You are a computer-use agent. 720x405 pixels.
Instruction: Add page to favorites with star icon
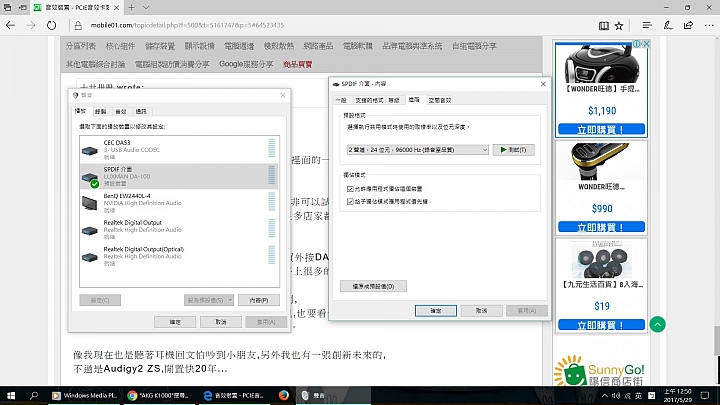click(619, 26)
